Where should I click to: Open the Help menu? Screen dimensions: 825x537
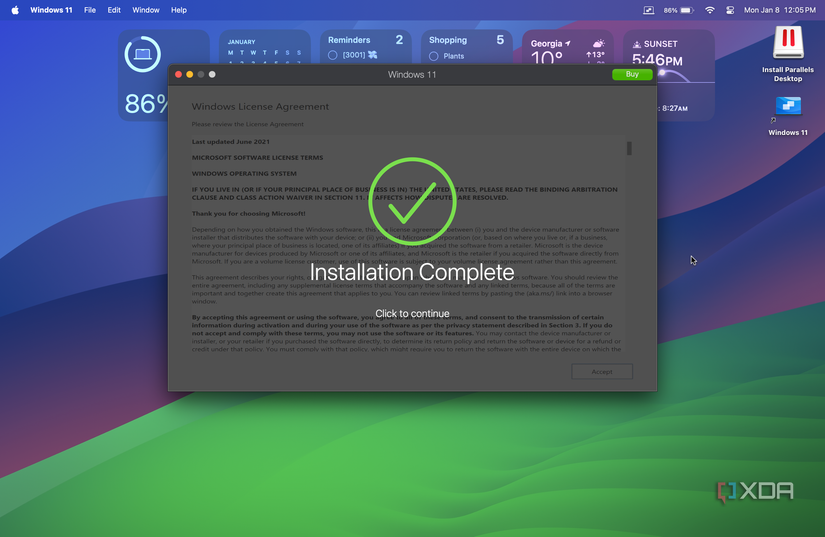(x=179, y=10)
